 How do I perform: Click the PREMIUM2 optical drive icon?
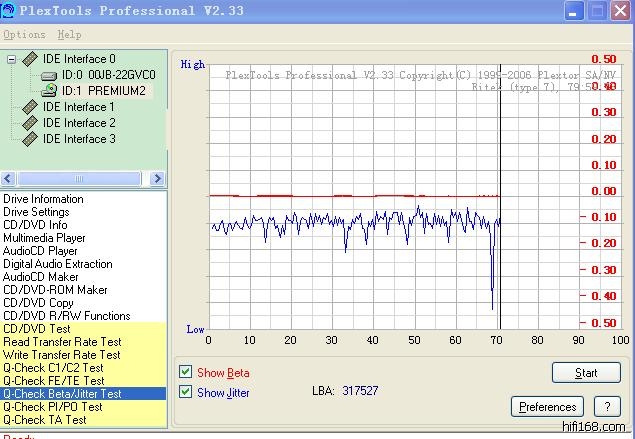[x=49, y=91]
